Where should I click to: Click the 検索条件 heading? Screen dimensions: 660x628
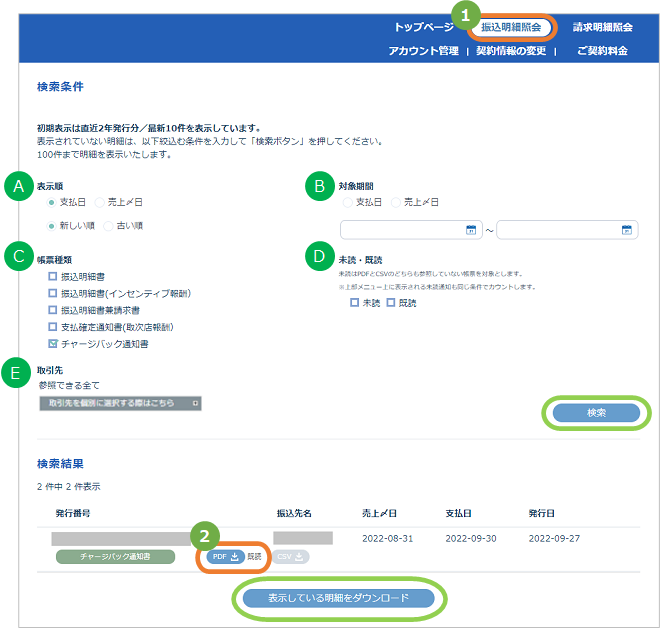pyautogui.click(x=60, y=87)
